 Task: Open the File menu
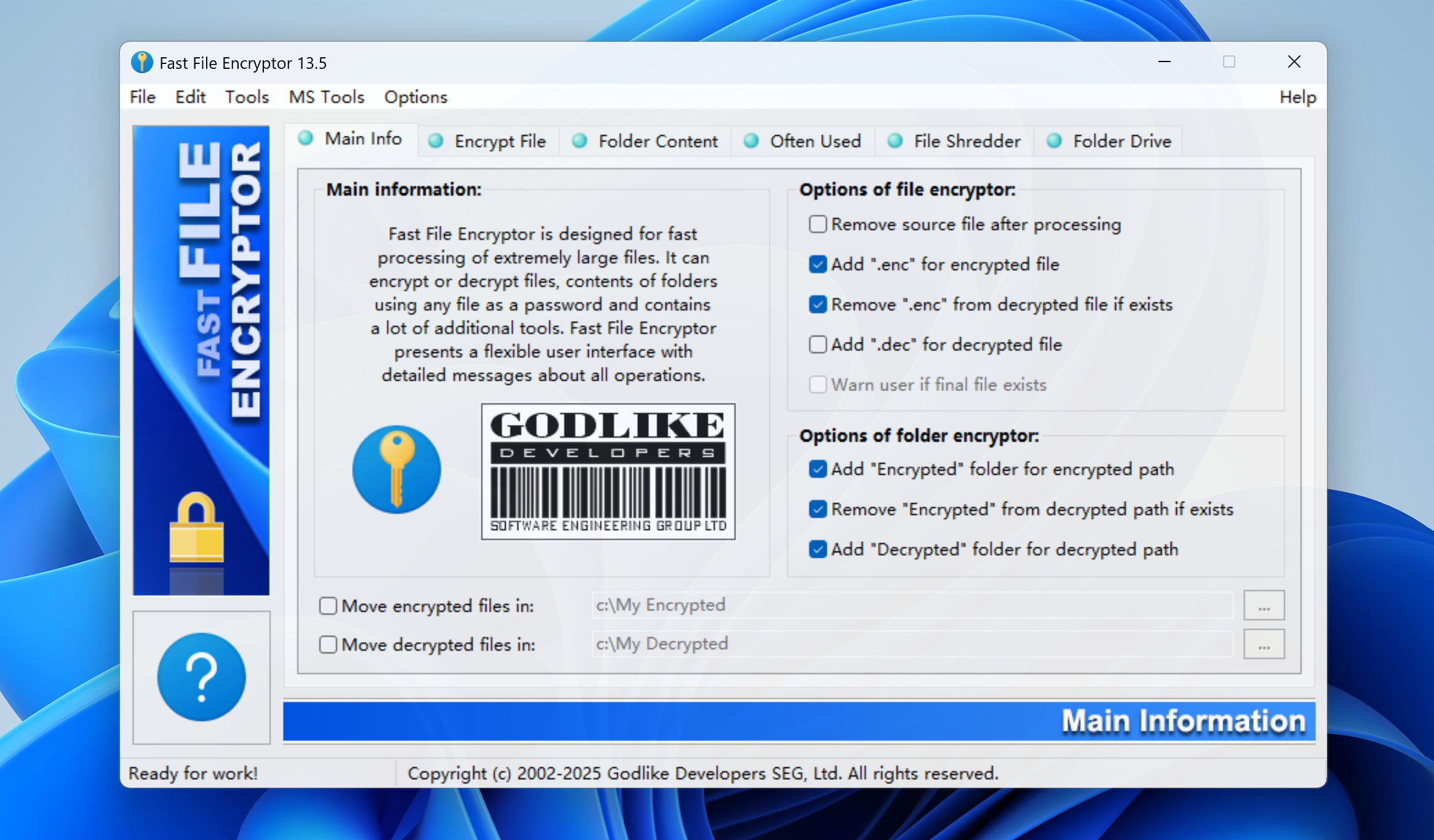[143, 97]
